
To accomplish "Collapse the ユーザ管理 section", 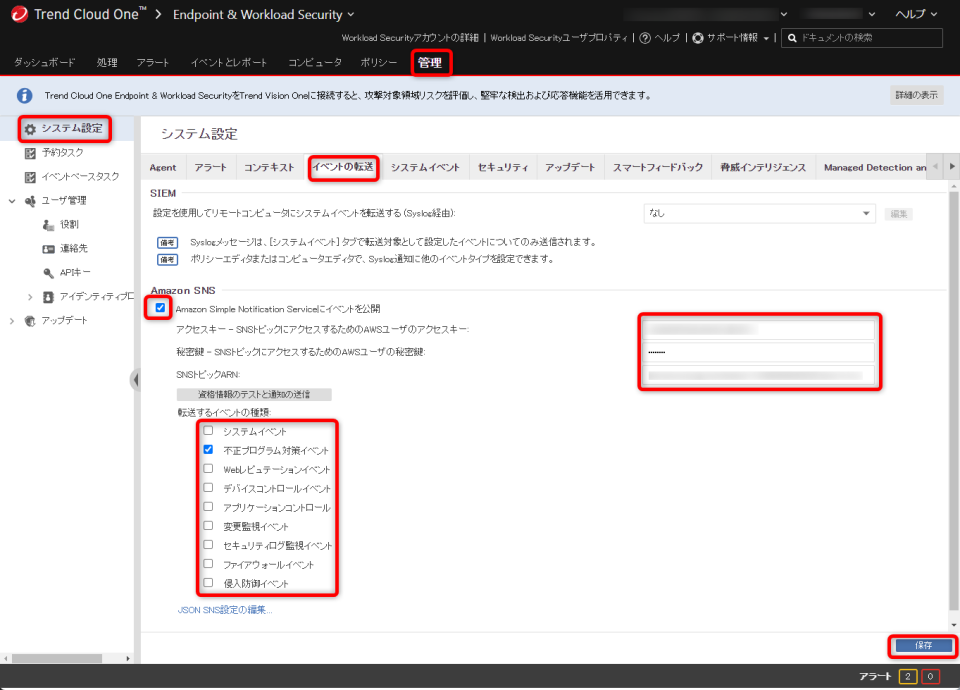I will pos(10,200).
